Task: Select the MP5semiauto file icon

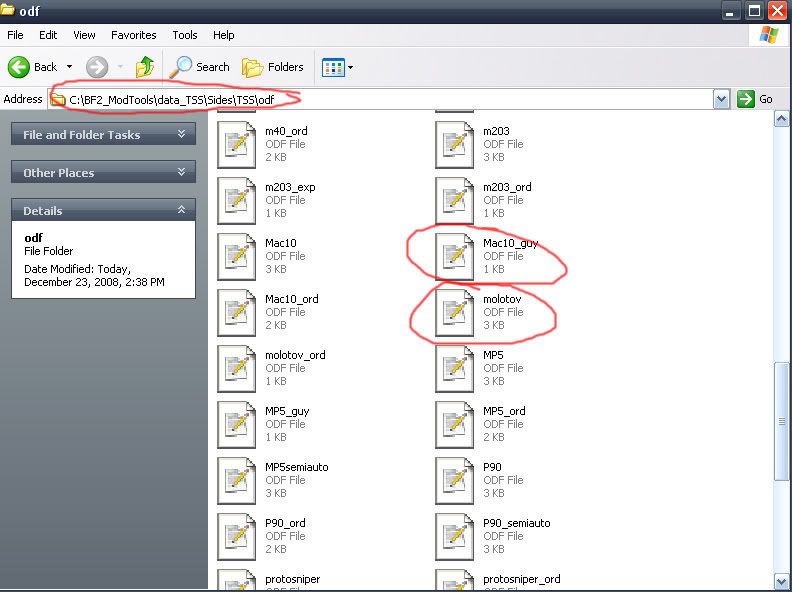Action: point(236,481)
